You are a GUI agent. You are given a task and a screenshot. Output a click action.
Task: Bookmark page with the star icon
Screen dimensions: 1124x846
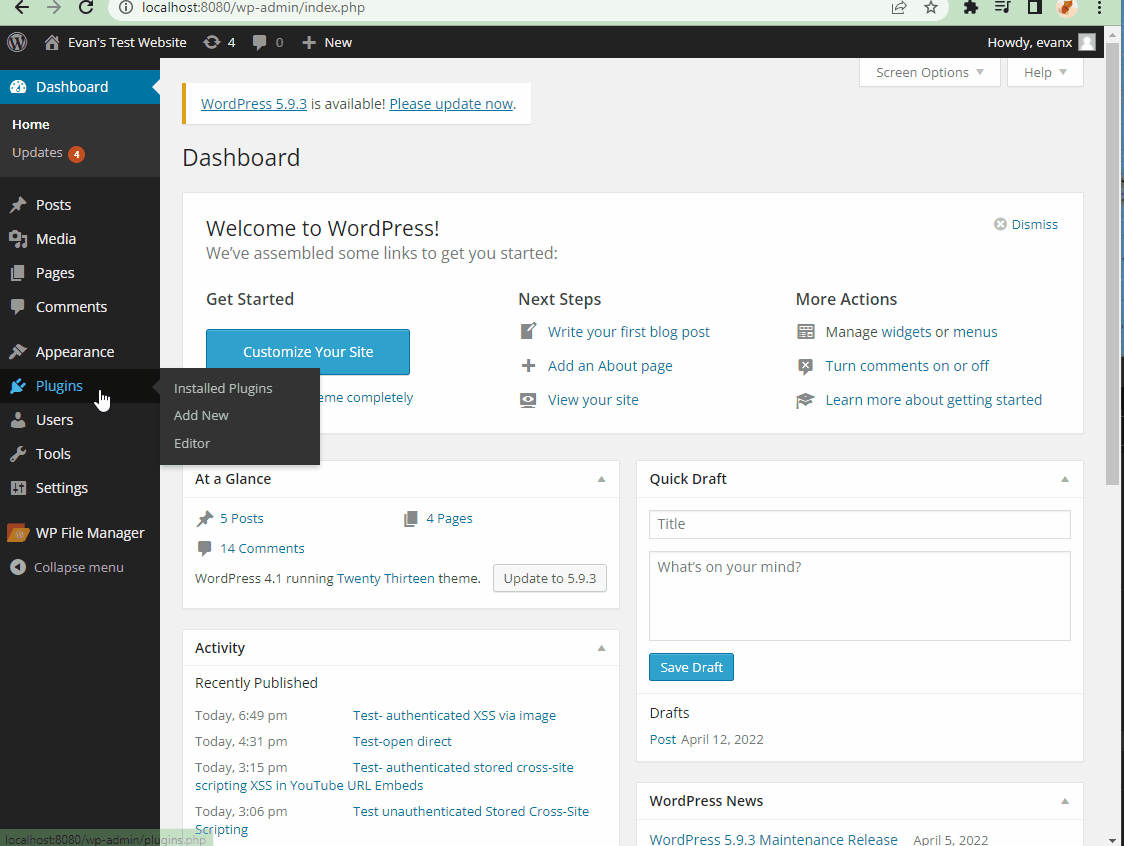[x=930, y=8]
